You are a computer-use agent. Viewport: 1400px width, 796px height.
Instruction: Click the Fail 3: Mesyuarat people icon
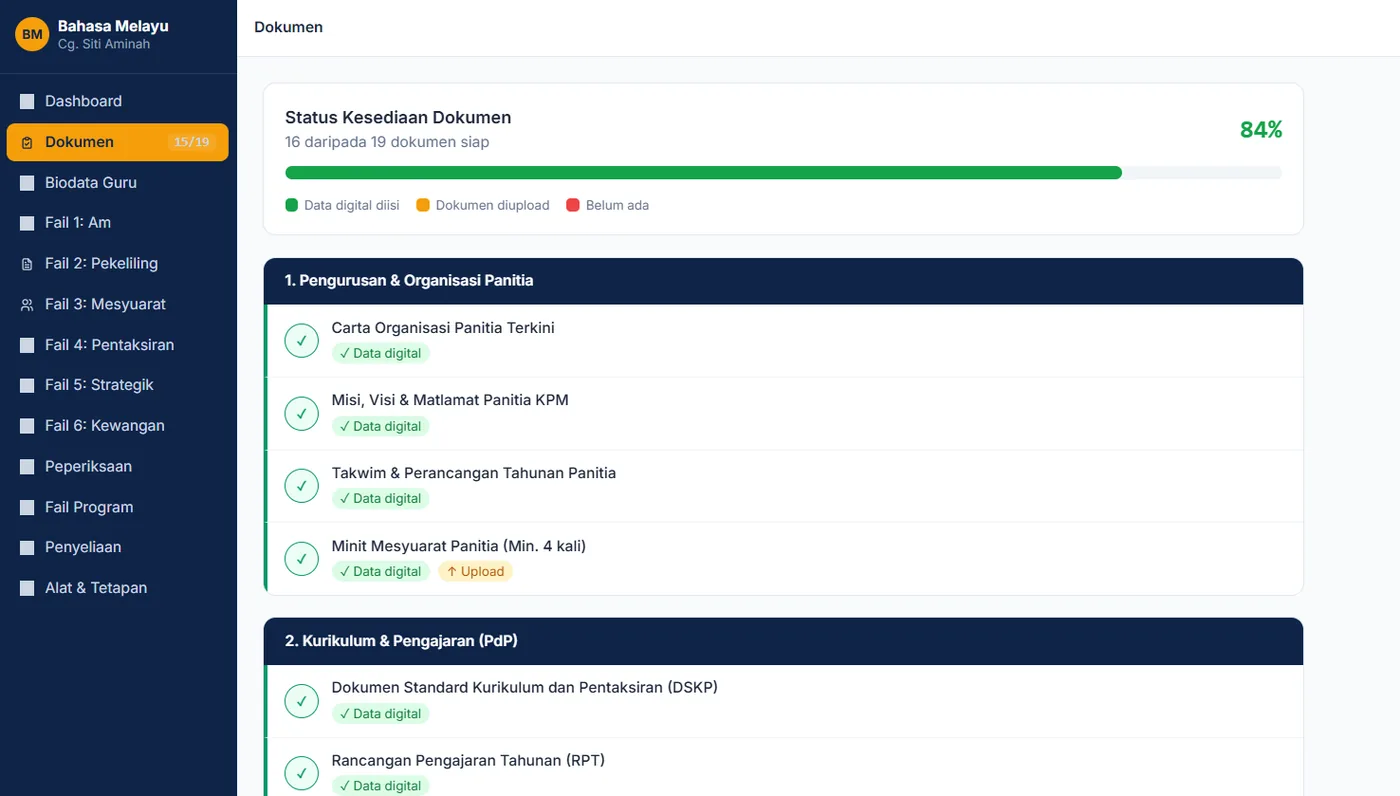pos(27,304)
